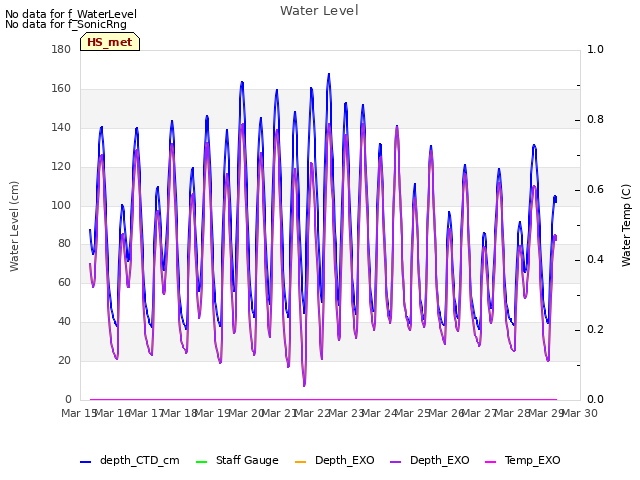
Task: Click the 'No data for f_WaterLevel' message
Action: coord(71,14)
